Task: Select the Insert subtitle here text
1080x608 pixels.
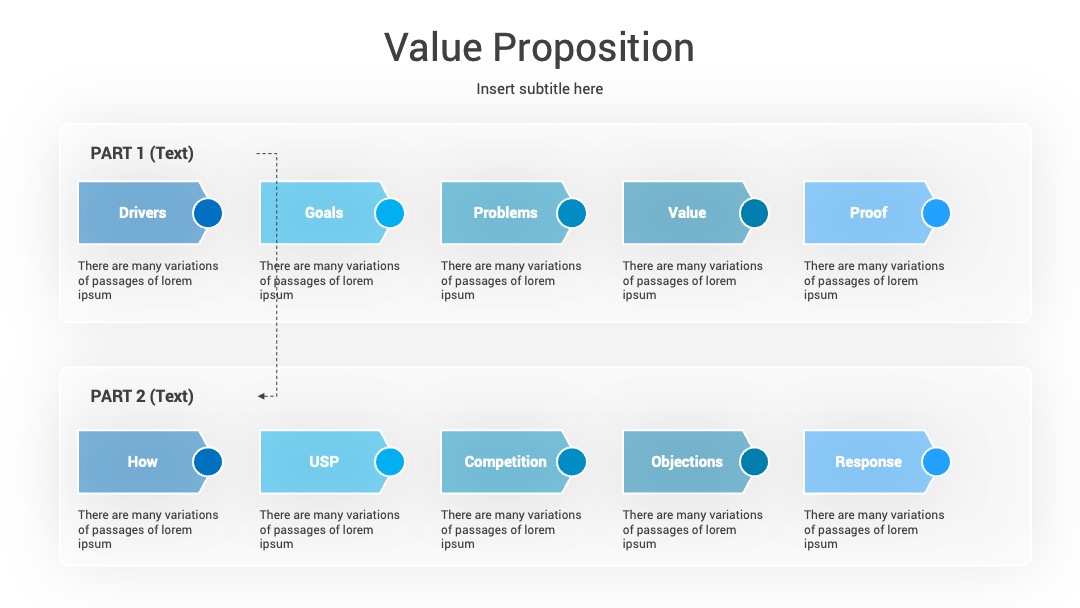Action: click(x=539, y=89)
